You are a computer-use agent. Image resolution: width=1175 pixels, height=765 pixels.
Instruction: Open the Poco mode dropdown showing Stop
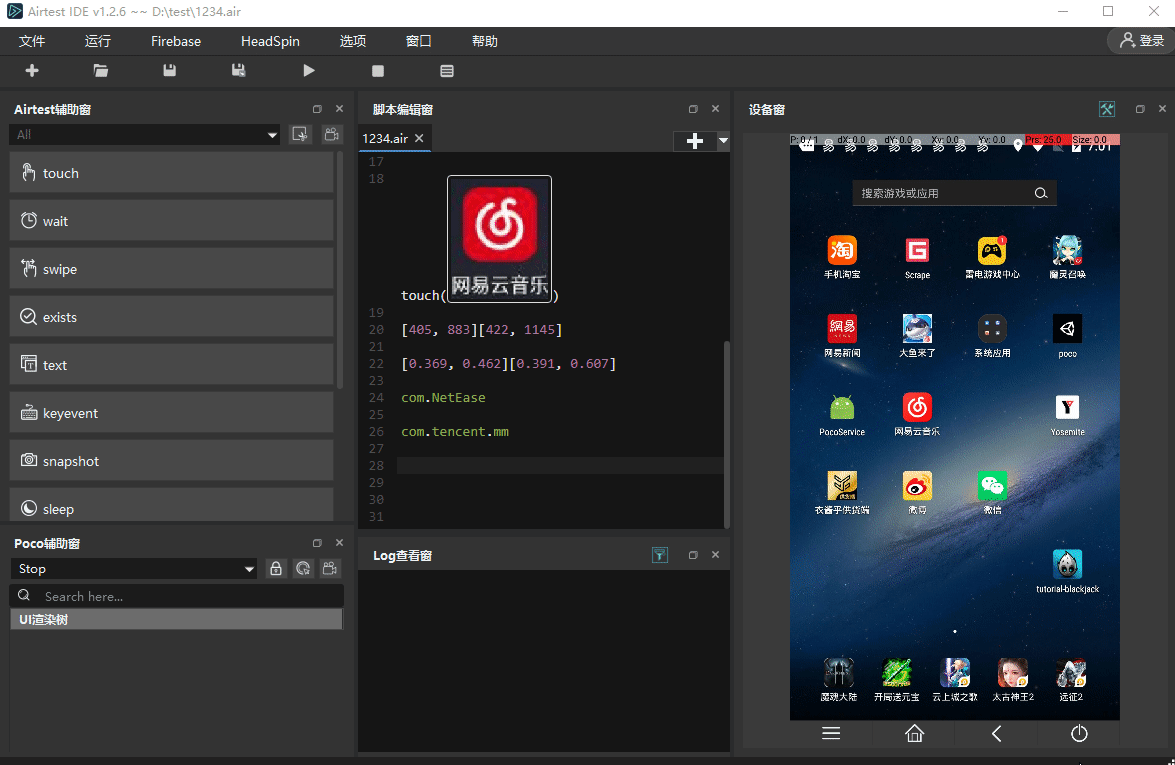point(133,569)
